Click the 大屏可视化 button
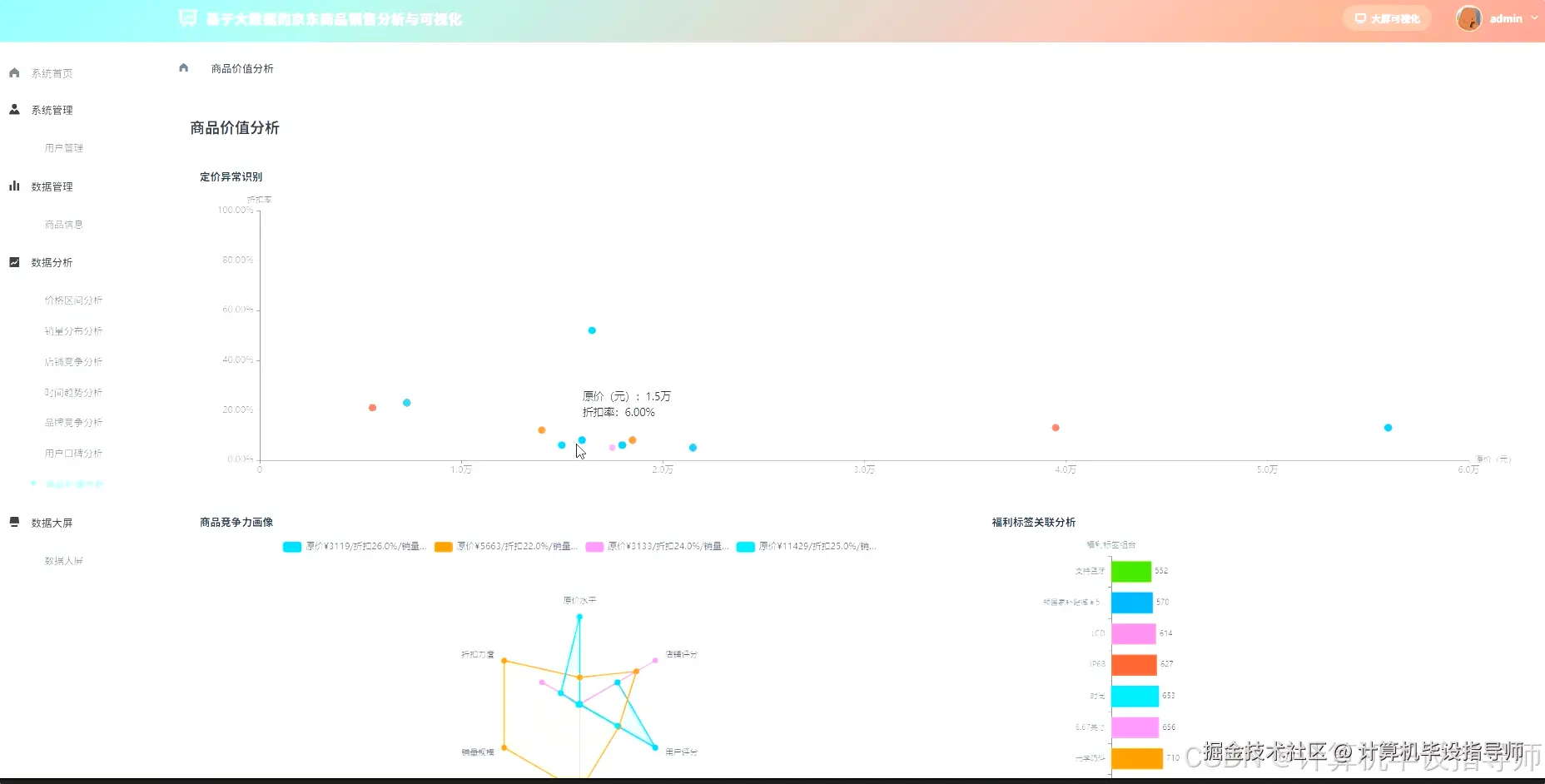Screen dimensions: 1545x784 coord(1387,18)
